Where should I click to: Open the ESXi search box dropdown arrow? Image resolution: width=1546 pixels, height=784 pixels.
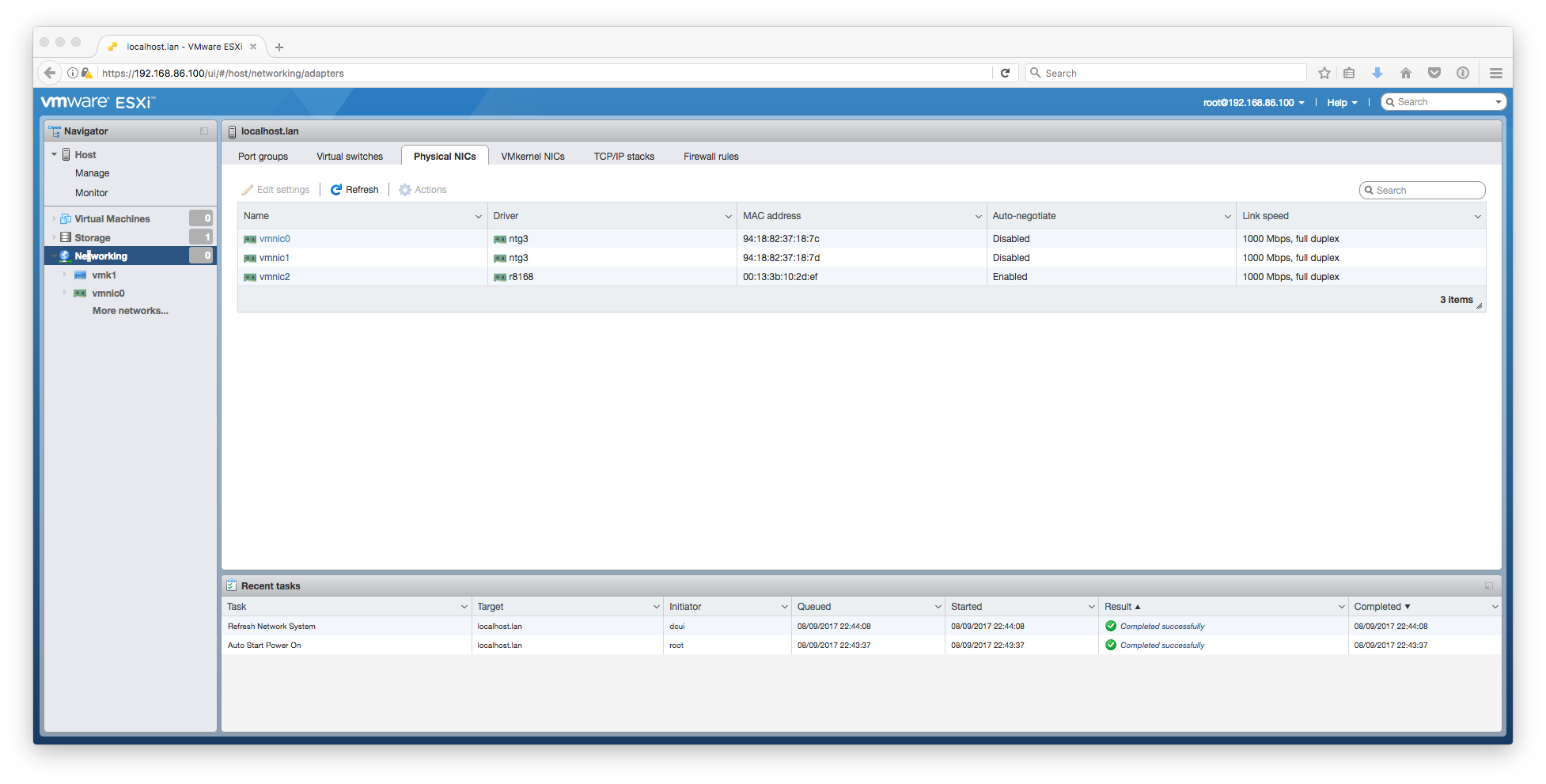[x=1498, y=102]
